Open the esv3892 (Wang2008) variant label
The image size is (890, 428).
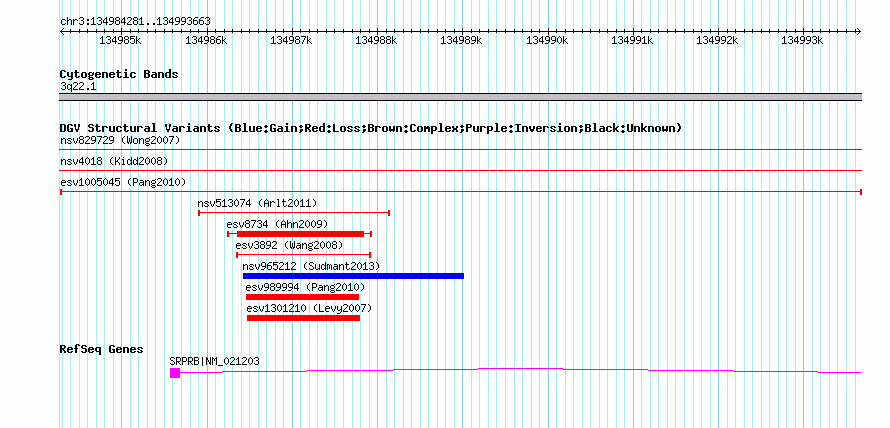click(289, 245)
